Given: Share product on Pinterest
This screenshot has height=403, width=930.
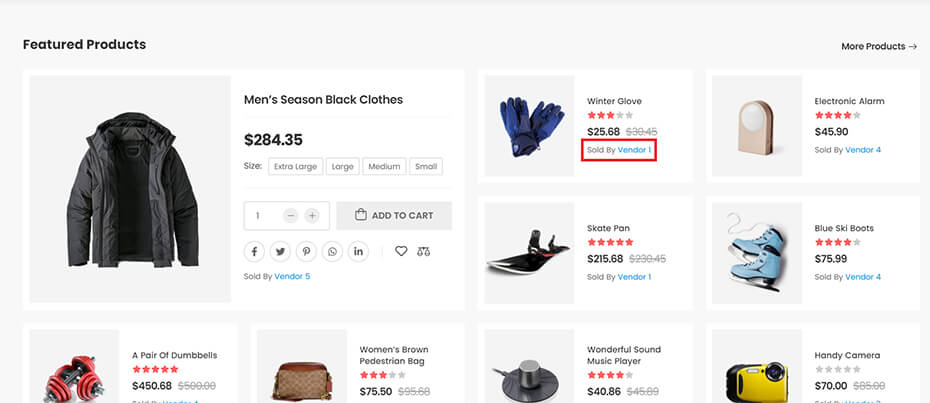Looking at the screenshot, I should [306, 251].
